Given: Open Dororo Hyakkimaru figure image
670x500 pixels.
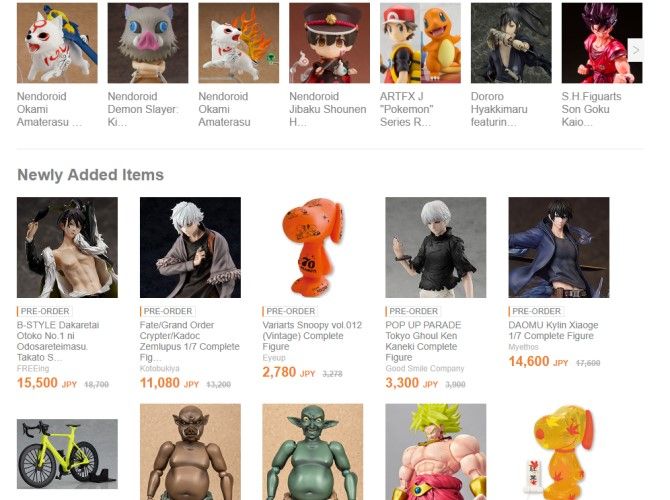Looking at the screenshot, I should [511, 43].
